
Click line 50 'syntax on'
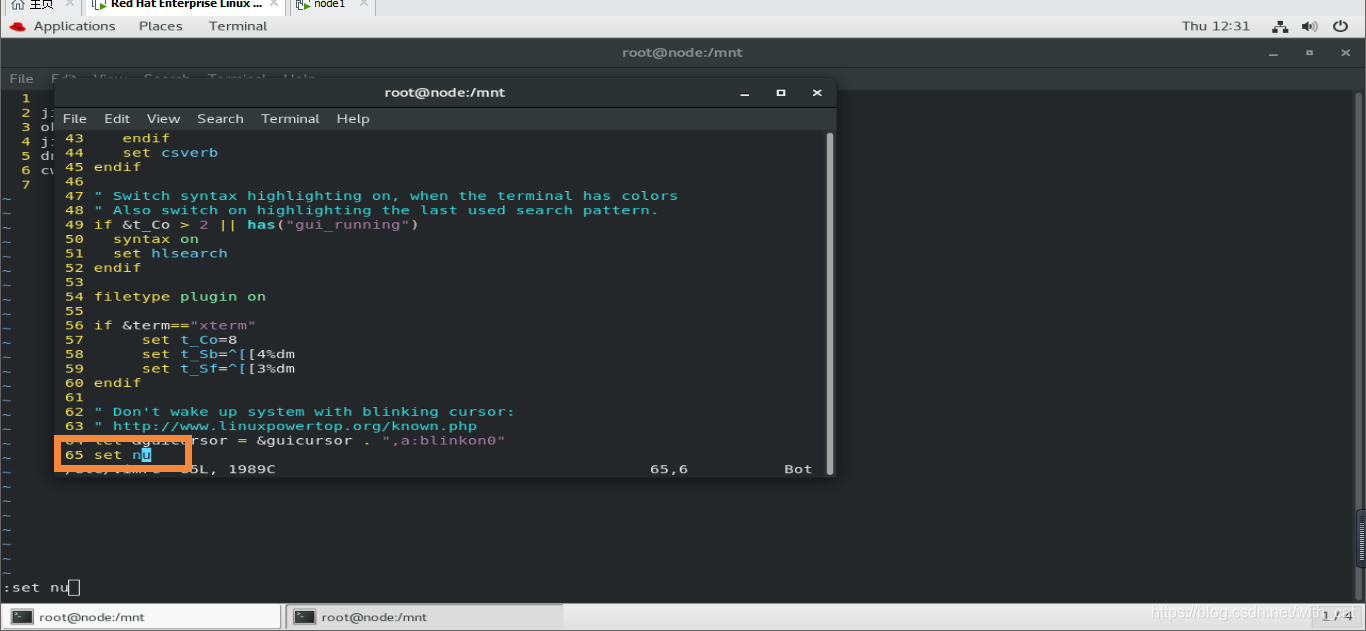point(156,239)
